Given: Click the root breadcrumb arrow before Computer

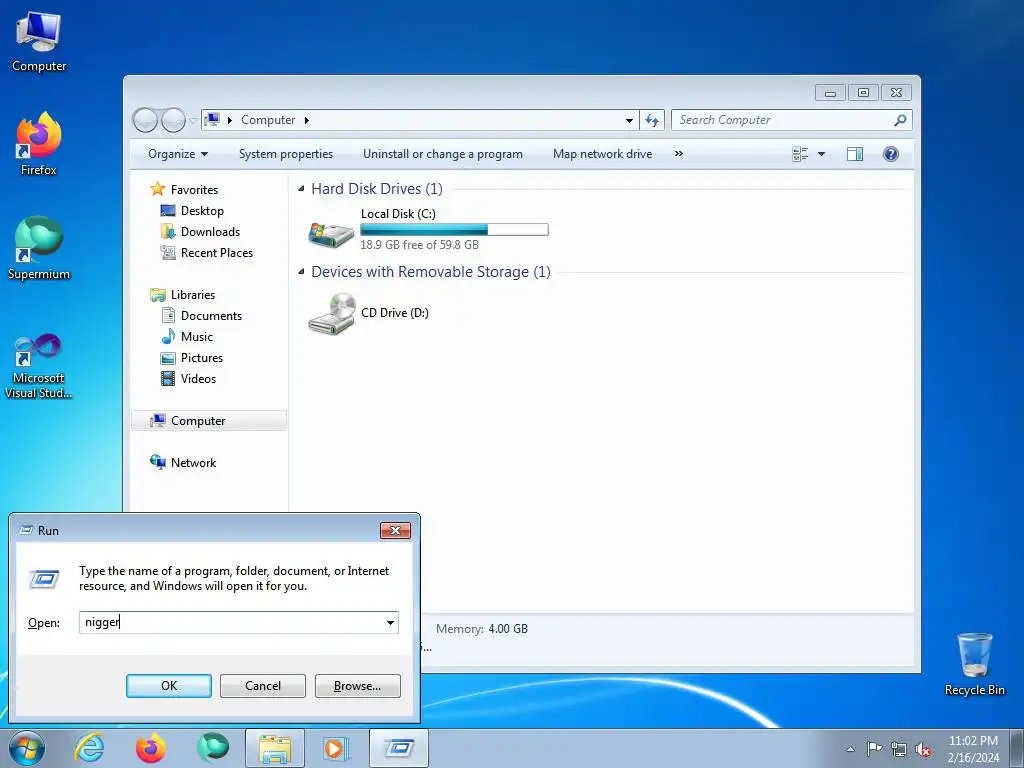Looking at the screenshot, I should click(x=229, y=120).
